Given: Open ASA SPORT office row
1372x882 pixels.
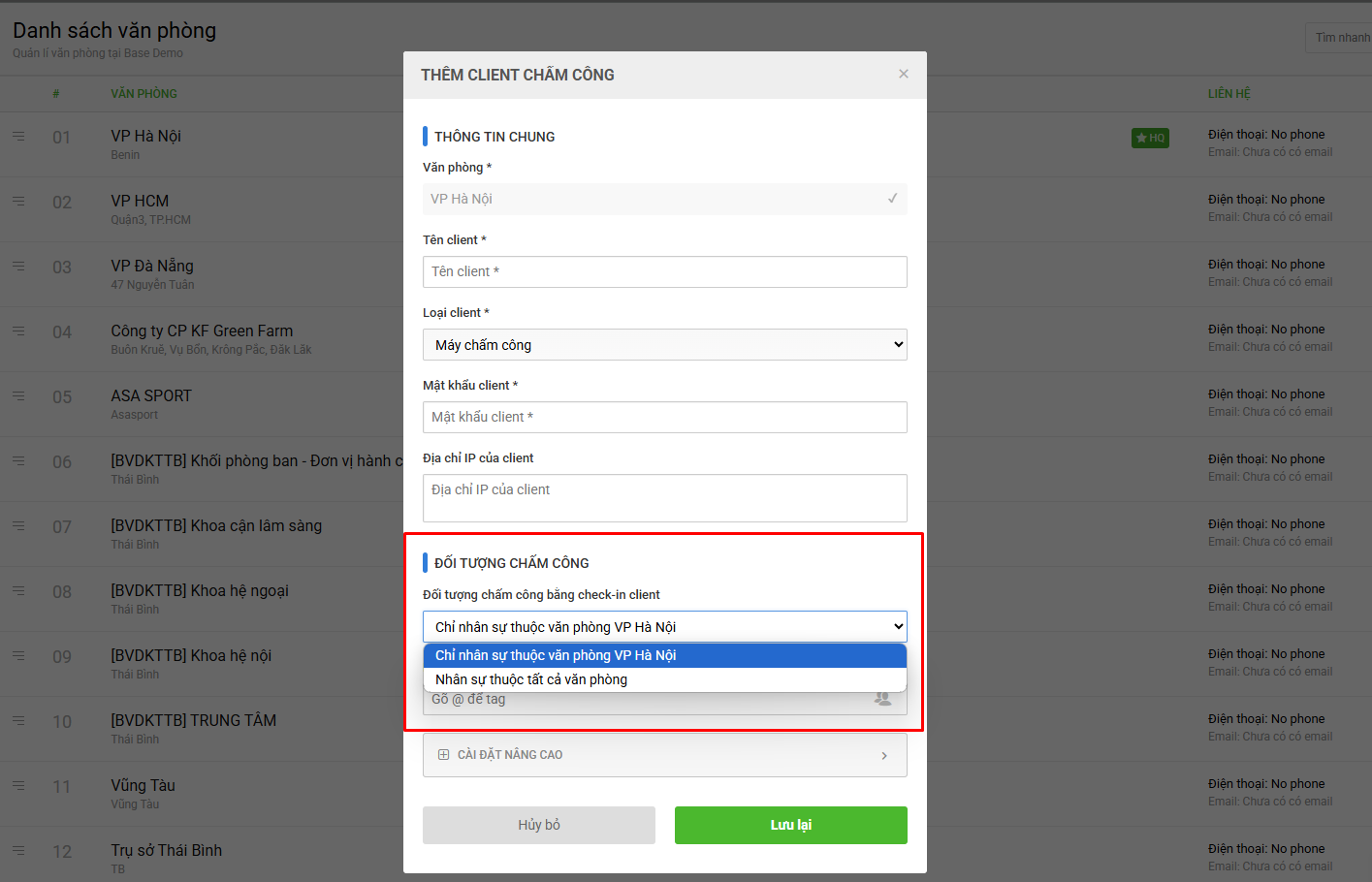Looking at the screenshot, I should [x=151, y=395].
